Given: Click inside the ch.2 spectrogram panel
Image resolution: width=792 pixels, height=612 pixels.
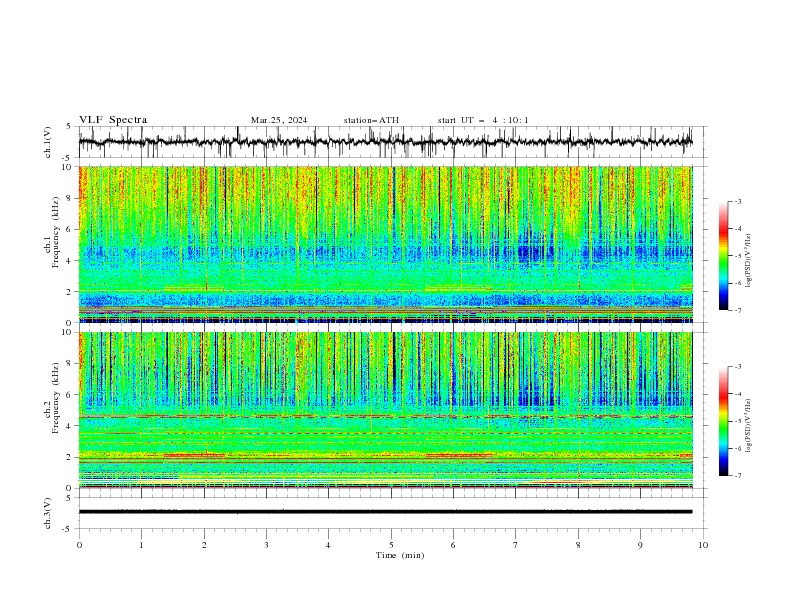Looking at the screenshot, I should 386,410.
